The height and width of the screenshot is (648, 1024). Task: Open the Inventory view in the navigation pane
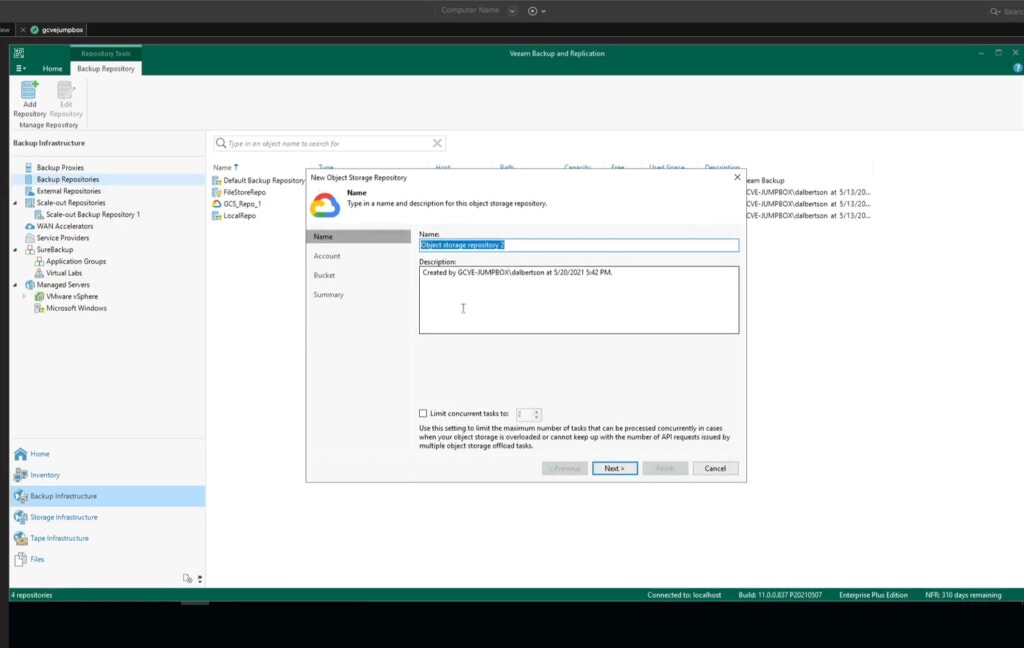(108, 475)
